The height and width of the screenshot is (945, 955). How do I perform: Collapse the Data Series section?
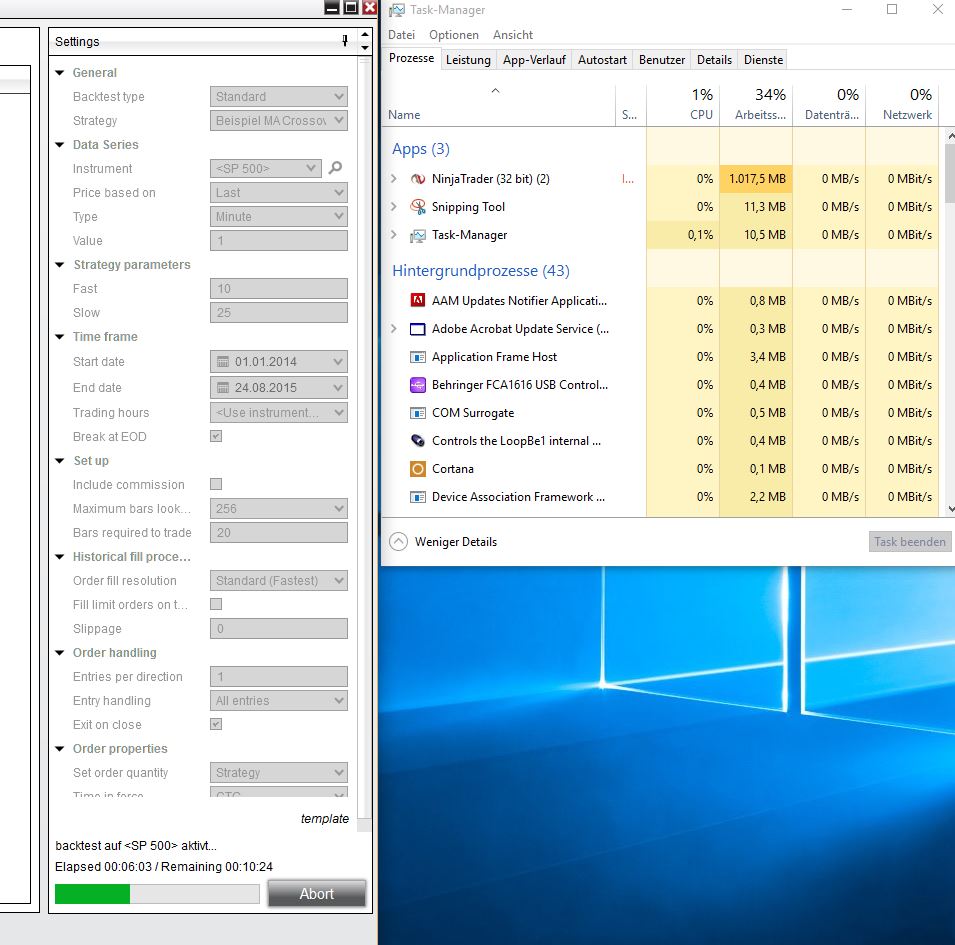click(x=60, y=144)
